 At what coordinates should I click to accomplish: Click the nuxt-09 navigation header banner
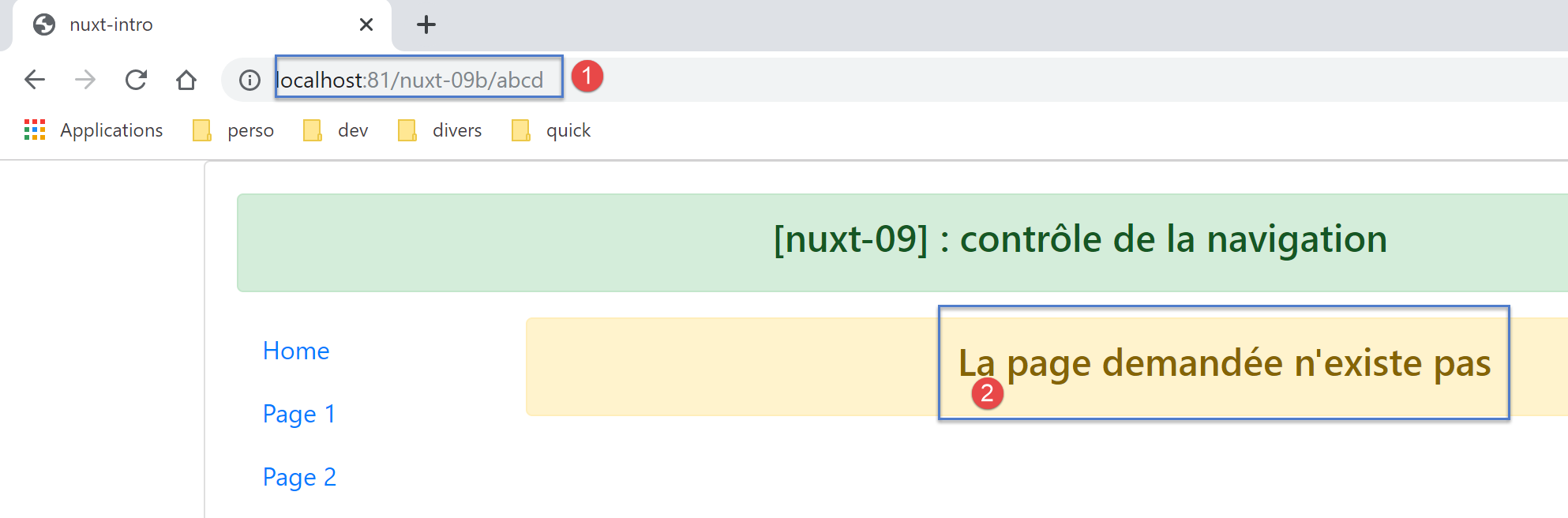(900, 242)
